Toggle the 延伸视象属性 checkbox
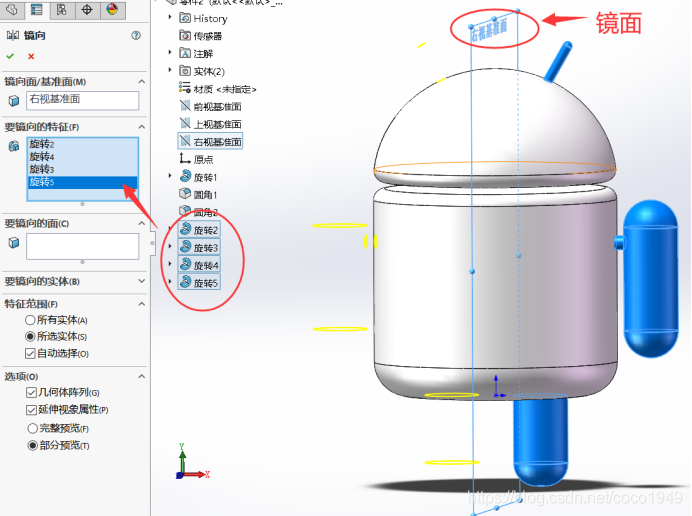Viewport: 692px width, 516px height. [x=31, y=410]
